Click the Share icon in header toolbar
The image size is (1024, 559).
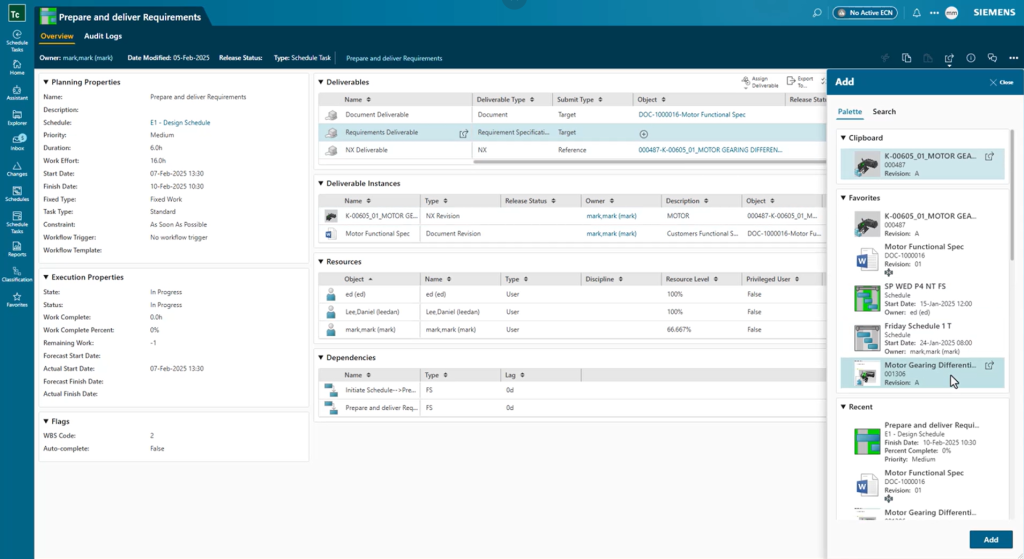click(x=949, y=58)
